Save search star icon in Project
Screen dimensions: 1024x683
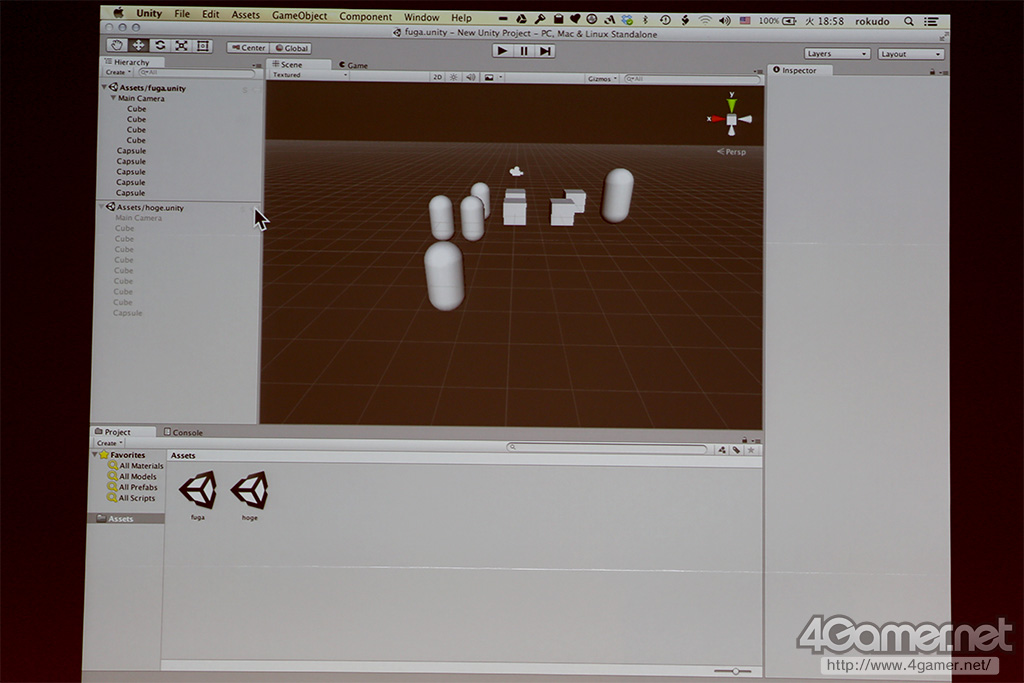pyautogui.click(x=751, y=450)
